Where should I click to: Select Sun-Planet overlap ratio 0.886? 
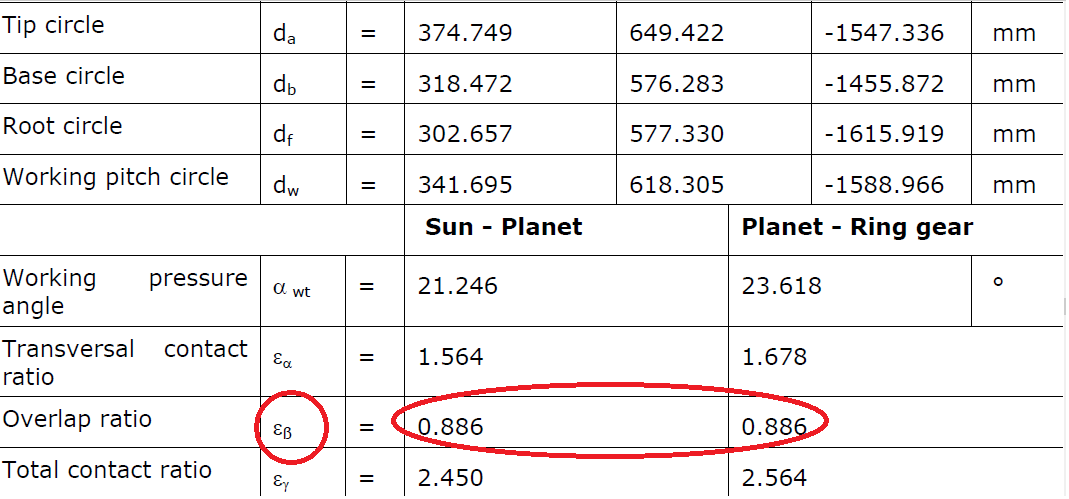[451, 427]
